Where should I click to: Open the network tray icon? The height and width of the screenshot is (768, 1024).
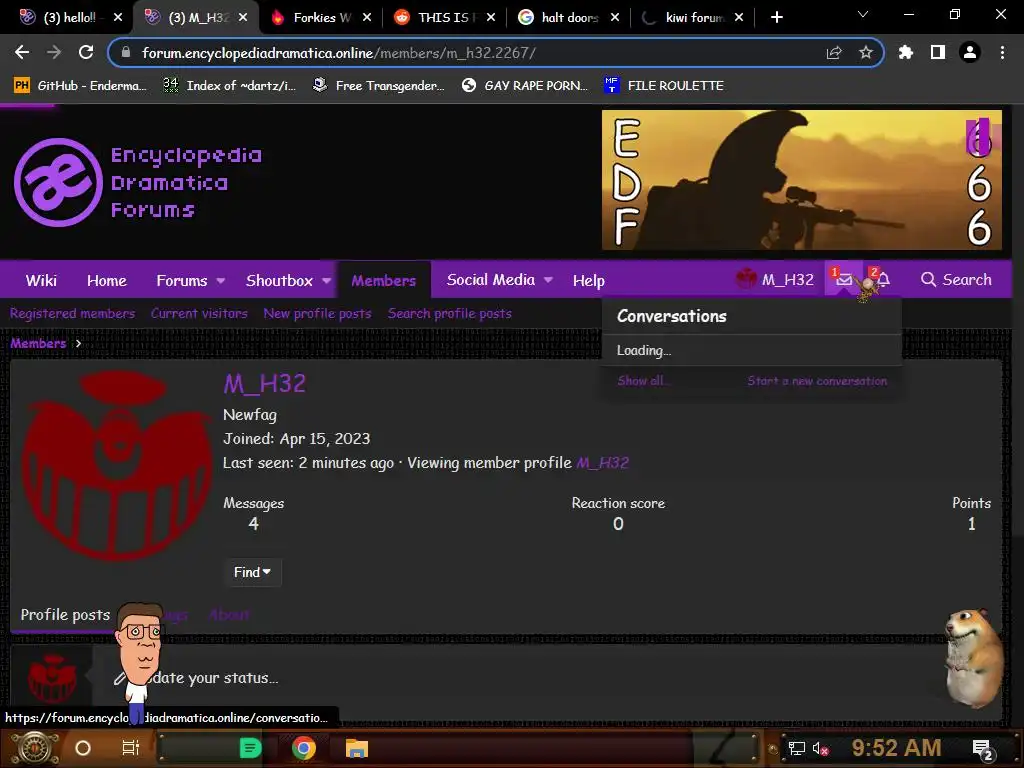(x=796, y=748)
